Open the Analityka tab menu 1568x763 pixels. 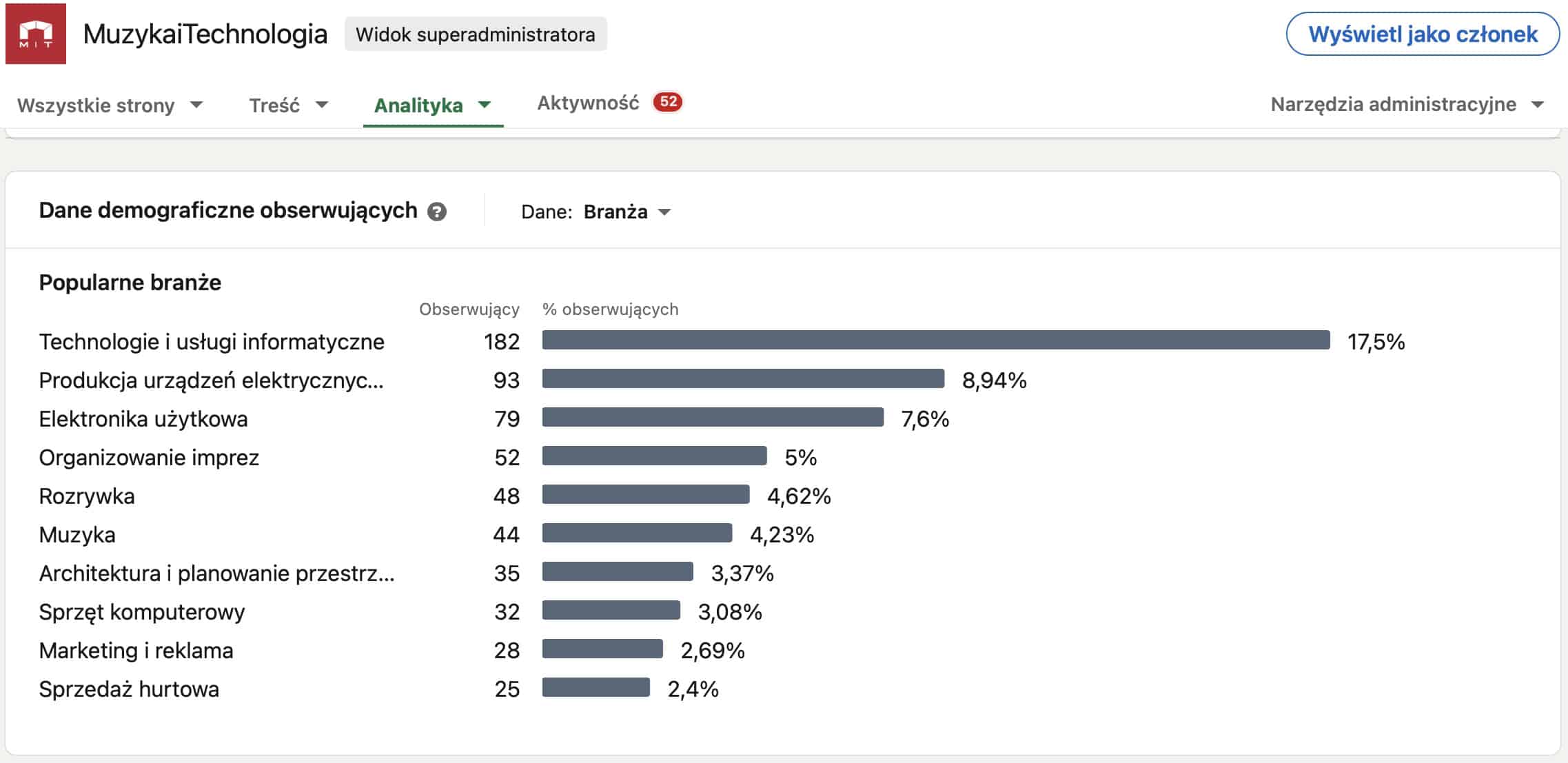tap(432, 105)
